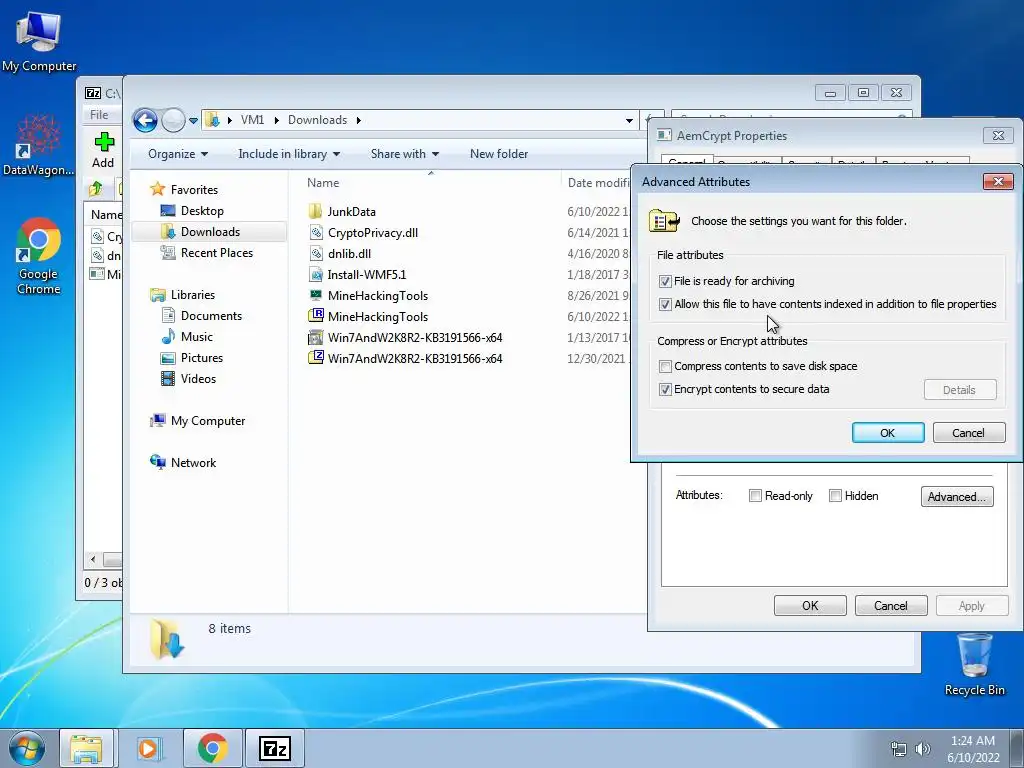Select Win7AndW2K8R2-KB3191566-x64 dated 12/30/2021
Viewport: 1024px width, 768px height.
pyautogui.click(x=415, y=359)
